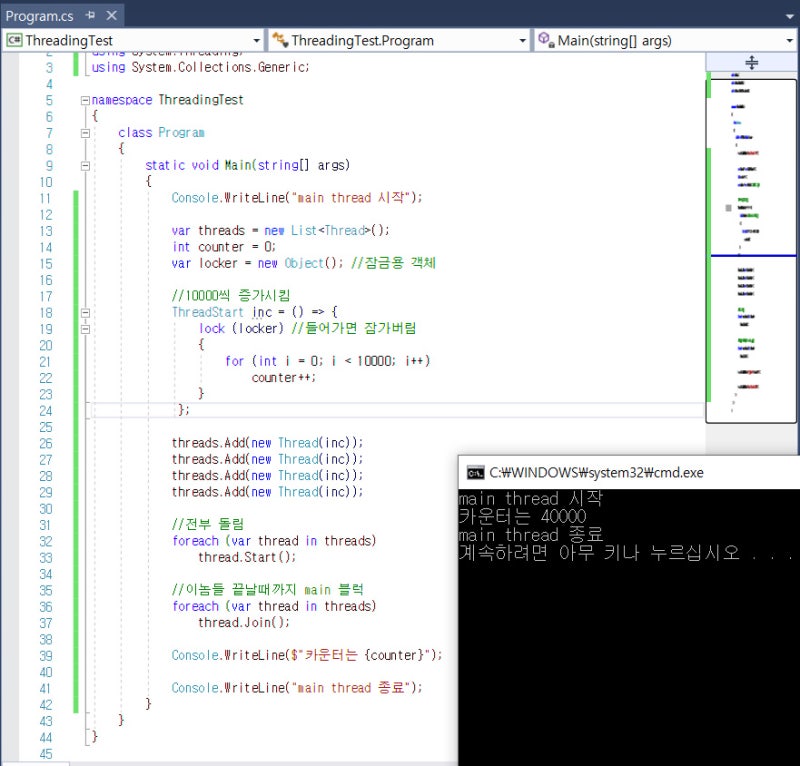This screenshot has width=800, height=766.
Task: Open the ThreadingTest.Program type dropdown
Action: point(522,41)
